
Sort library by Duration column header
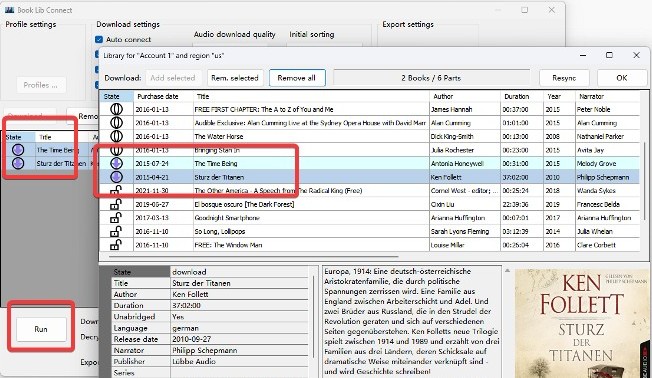[x=521, y=96]
